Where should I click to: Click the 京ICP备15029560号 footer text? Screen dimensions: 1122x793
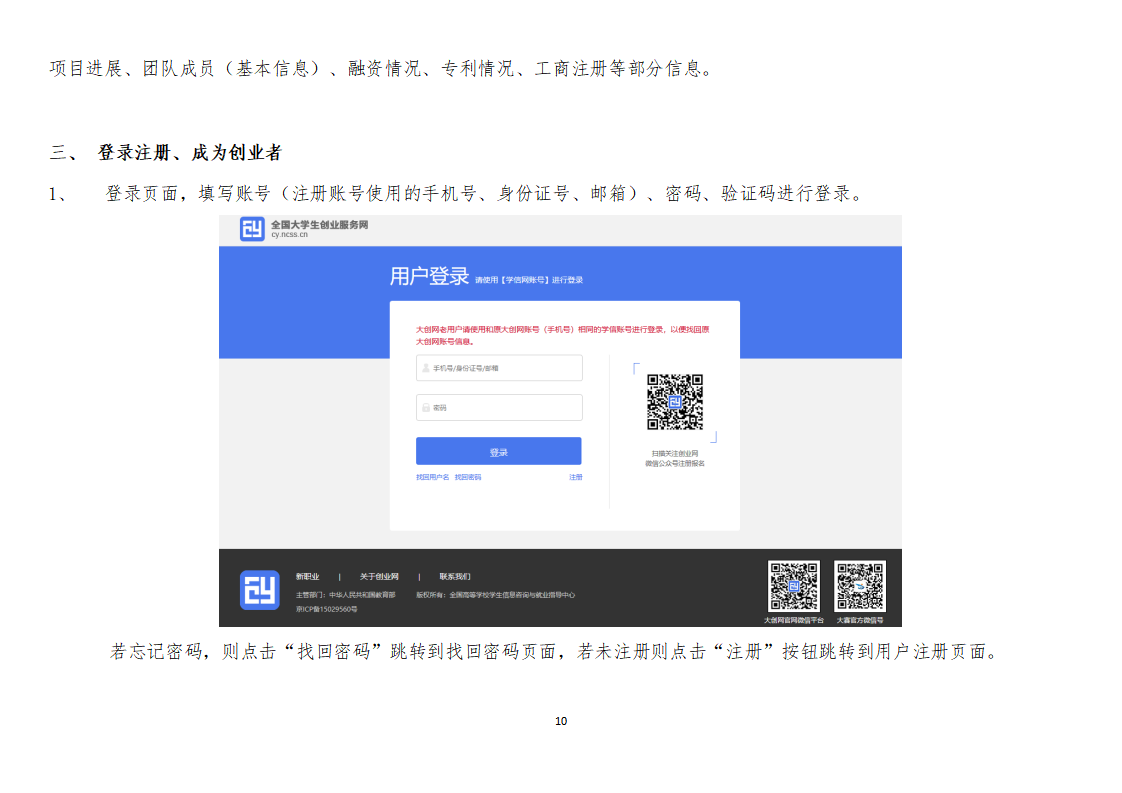pyautogui.click(x=326, y=608)
